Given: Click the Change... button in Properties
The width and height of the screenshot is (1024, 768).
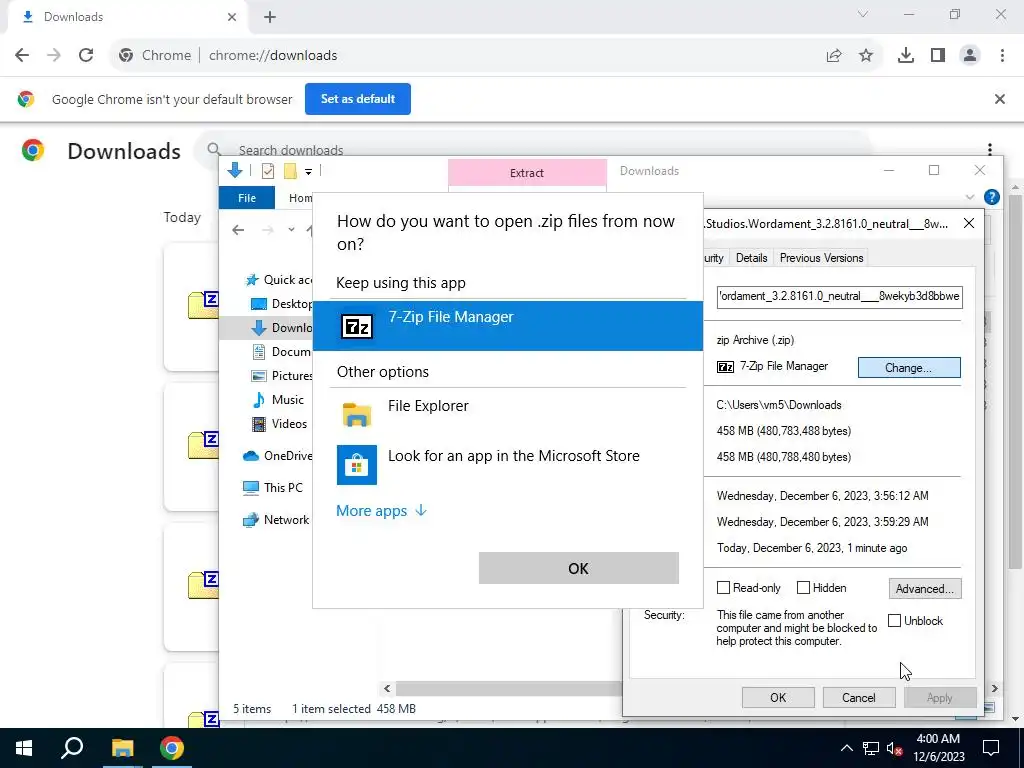Looking at the screenshot, I should coord(909,368).
